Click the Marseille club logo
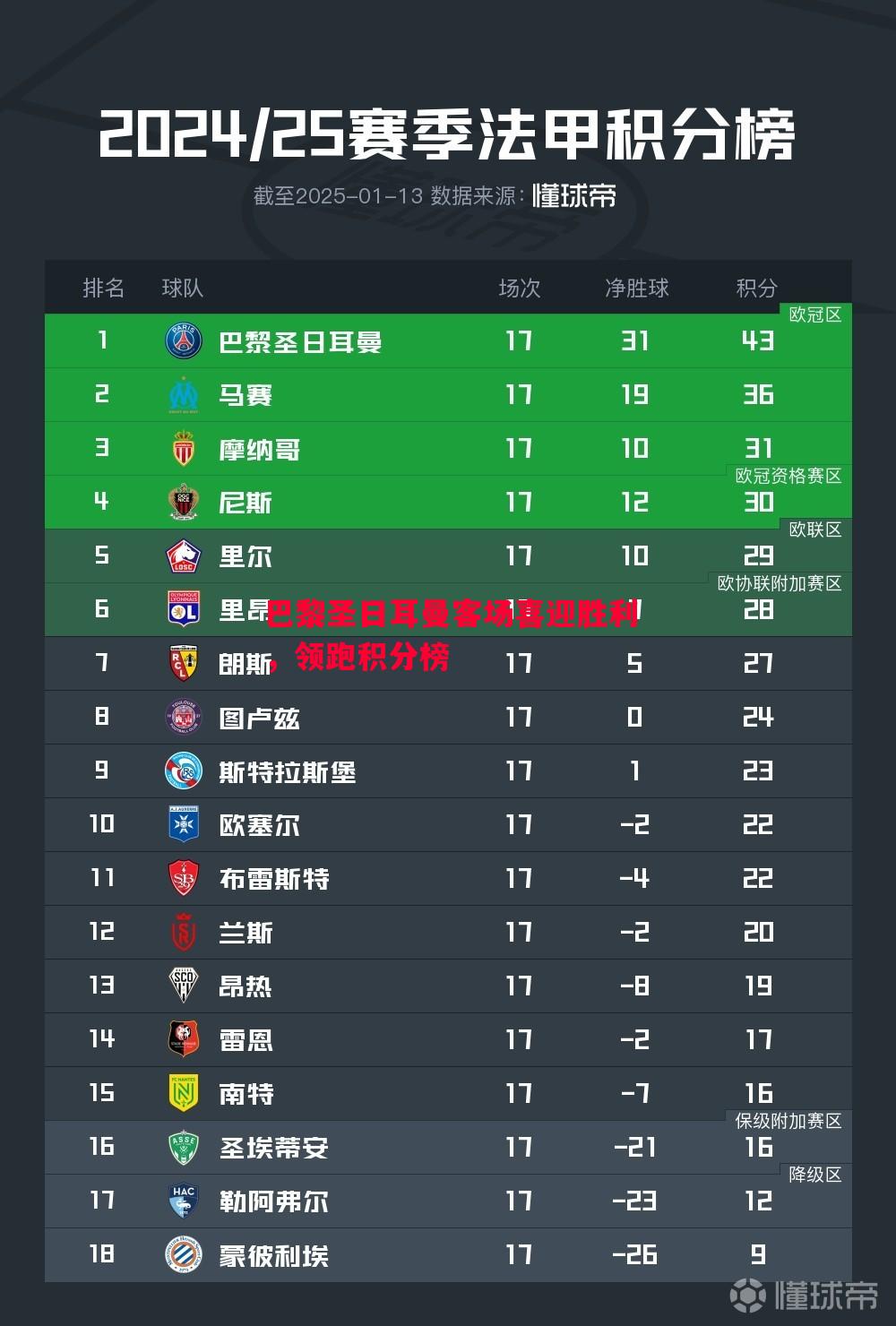Image resolution: width=896 pixels, height=1326 pixels. pos(184,395)
